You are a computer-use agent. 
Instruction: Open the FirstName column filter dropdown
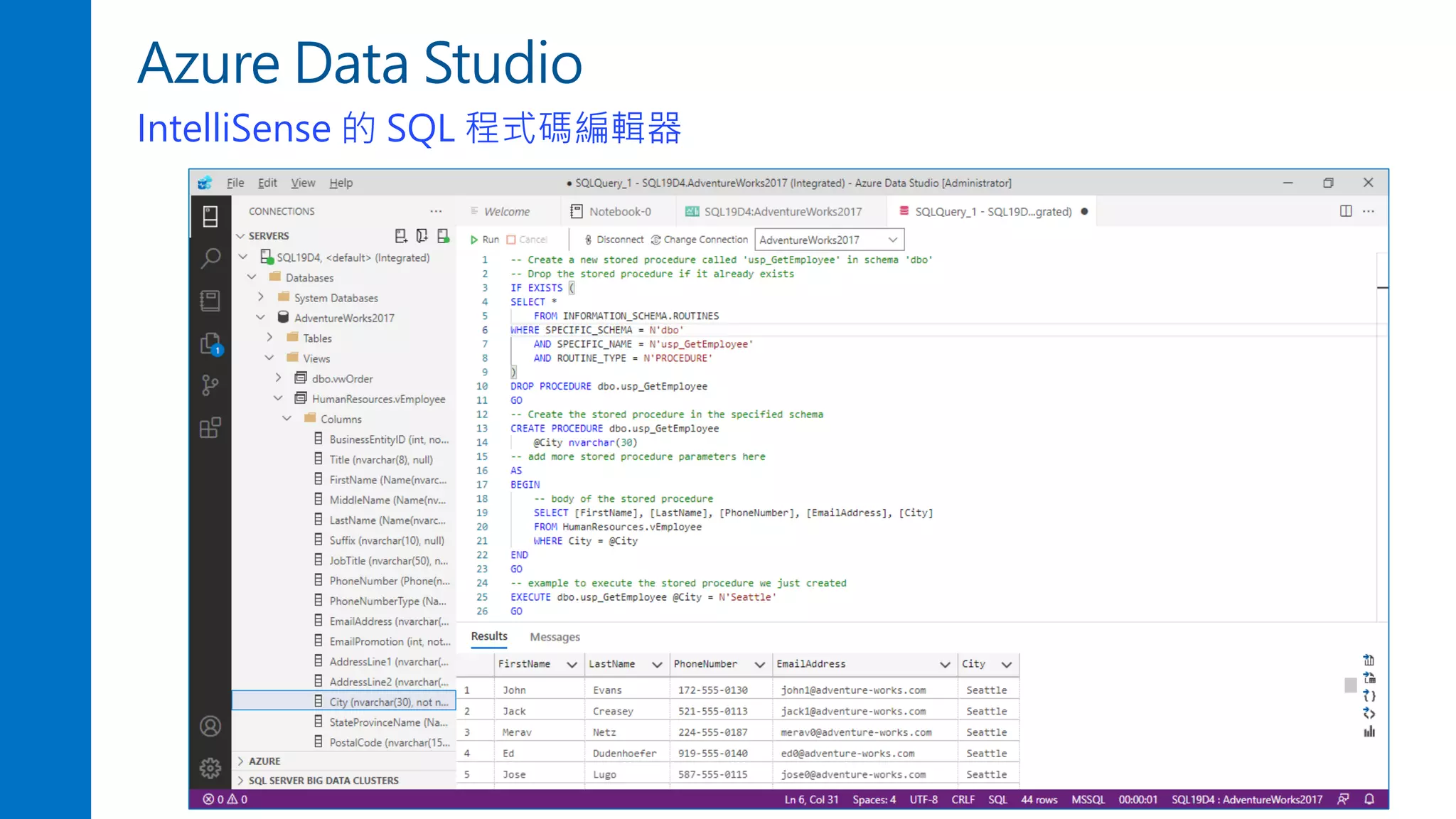[x=572, y=664]
